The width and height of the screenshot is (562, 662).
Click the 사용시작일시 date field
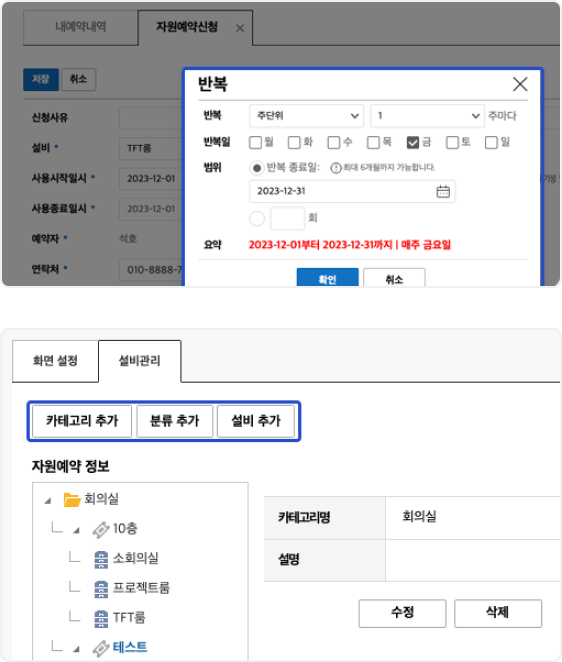point(151,179)
